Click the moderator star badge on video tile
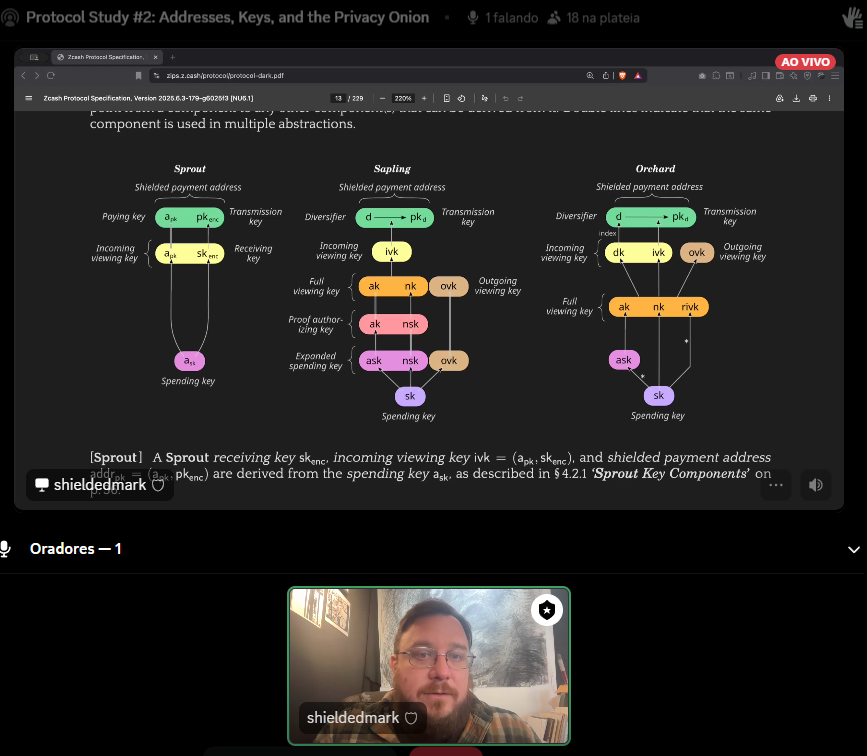This screenshot has width=867, height=756. [x=547, y=611]
